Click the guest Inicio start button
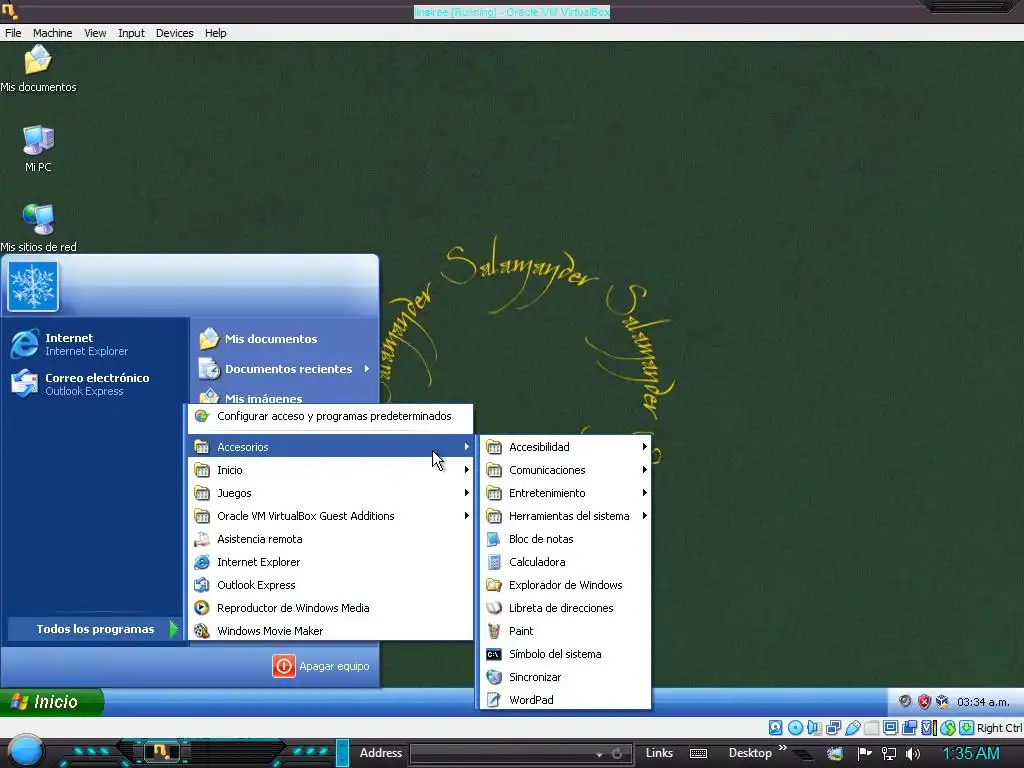1024x768 pixels. (51, 702)
